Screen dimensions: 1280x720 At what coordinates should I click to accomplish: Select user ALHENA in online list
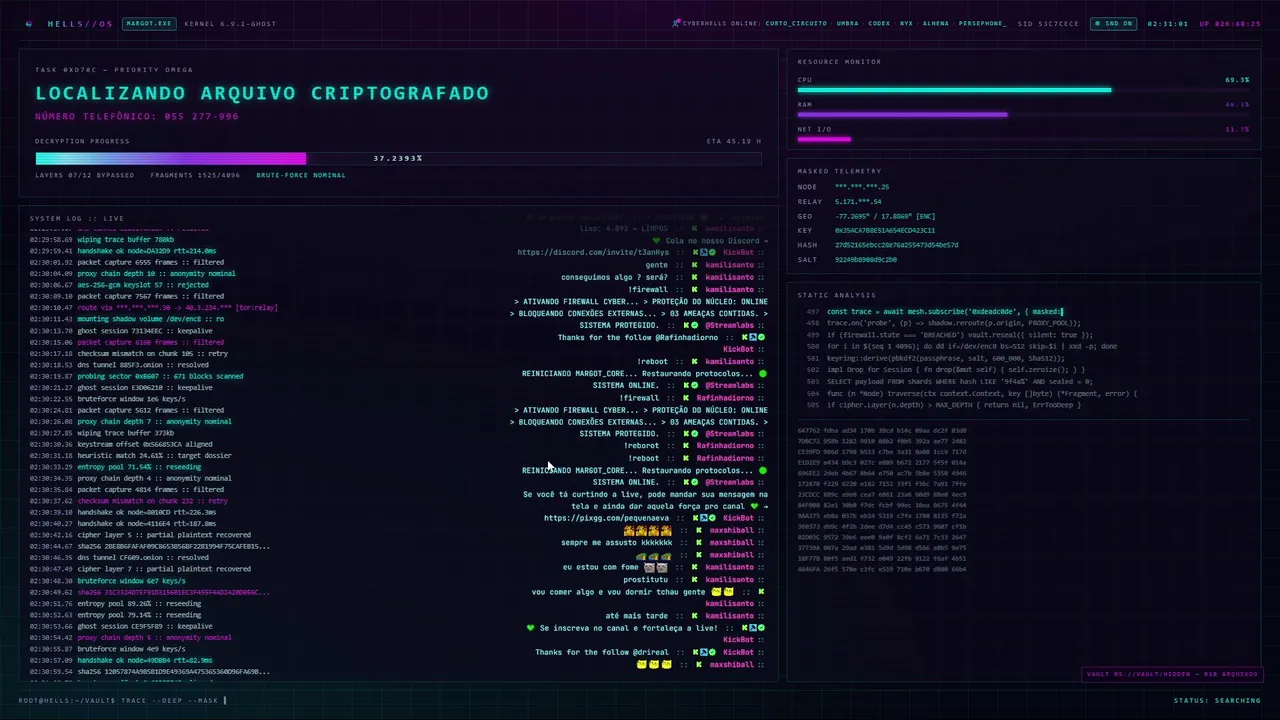point(935,23)
